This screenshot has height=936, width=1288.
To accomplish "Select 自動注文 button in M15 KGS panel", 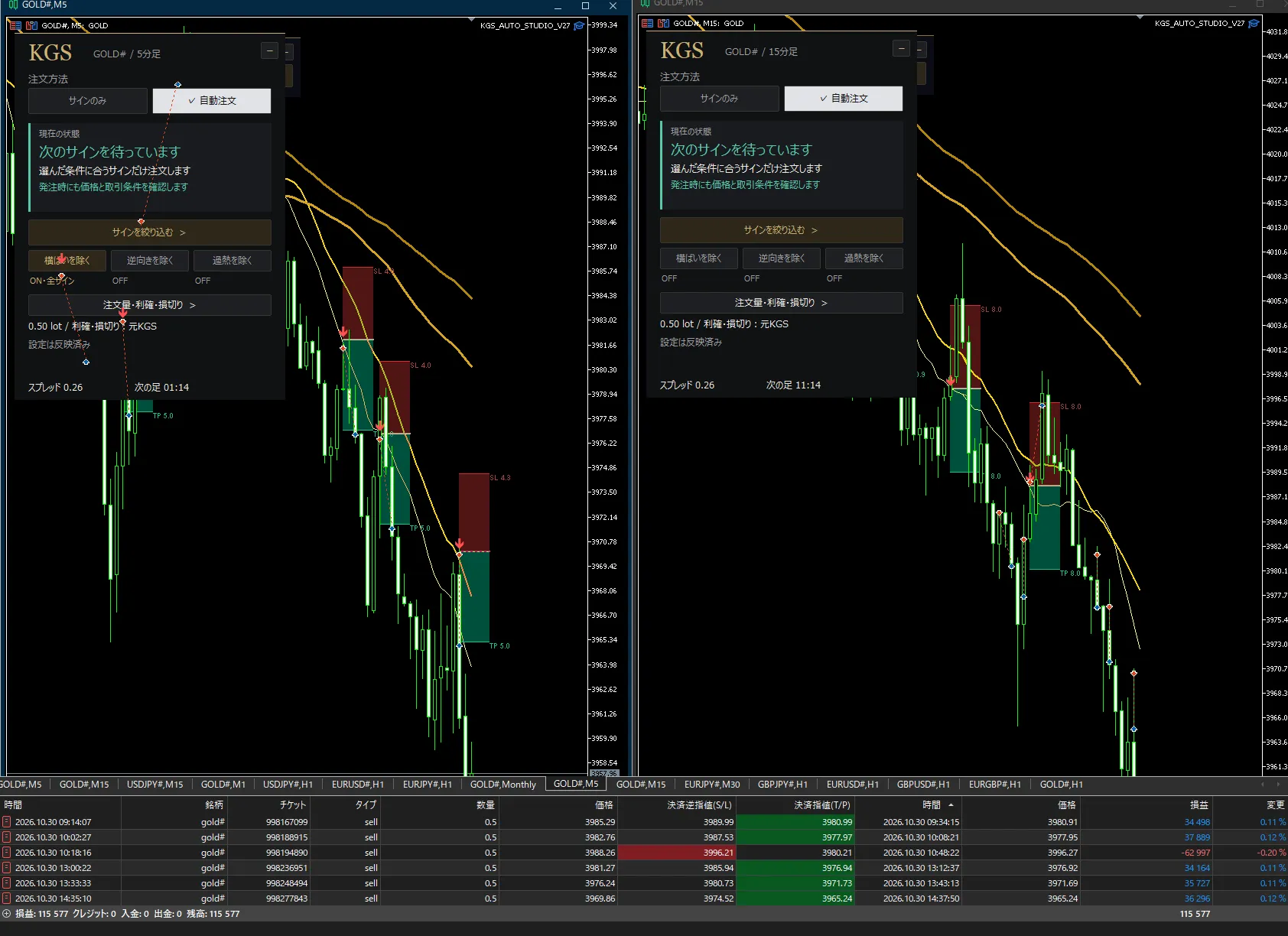I will click(x=844, y=99).
